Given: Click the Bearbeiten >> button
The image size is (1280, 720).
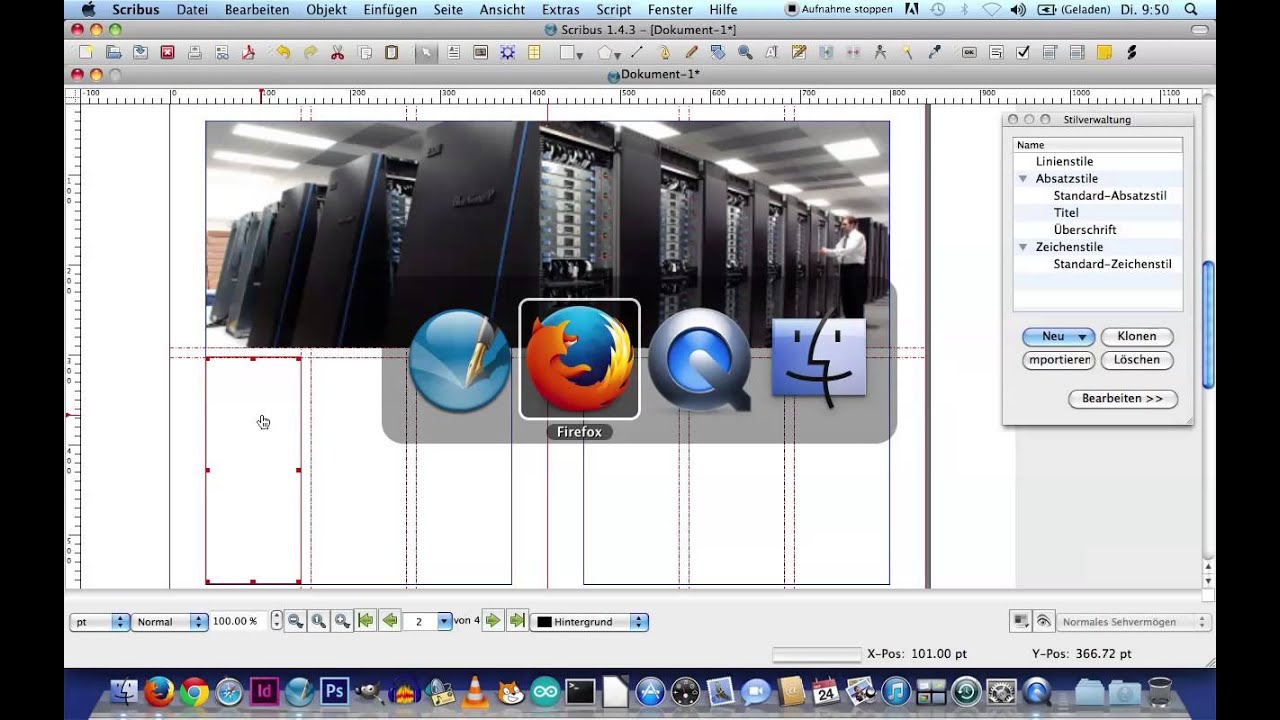Looking at the screenshot, I should click(1123, 398).
